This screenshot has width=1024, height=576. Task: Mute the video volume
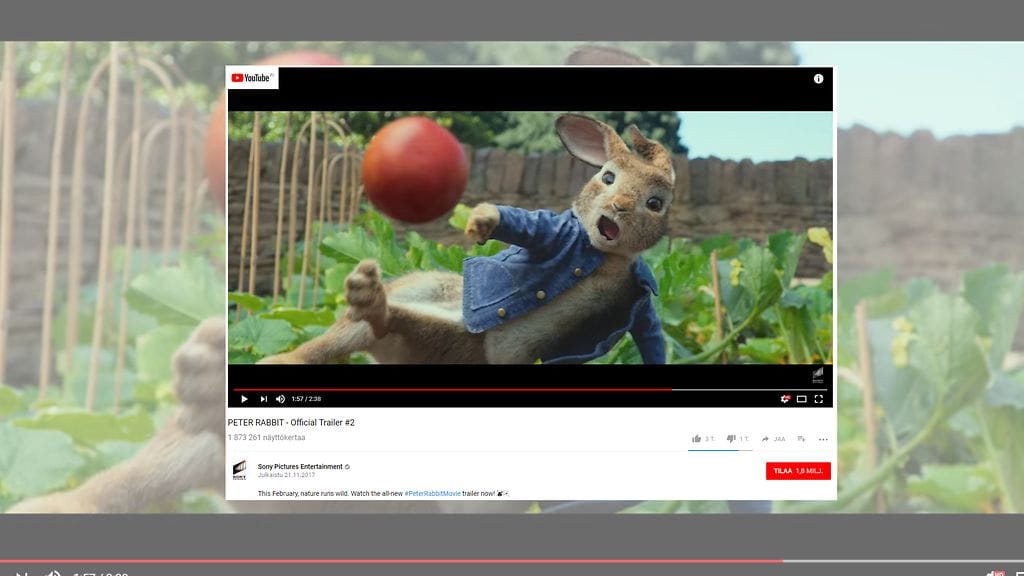(x=281, y=398)
